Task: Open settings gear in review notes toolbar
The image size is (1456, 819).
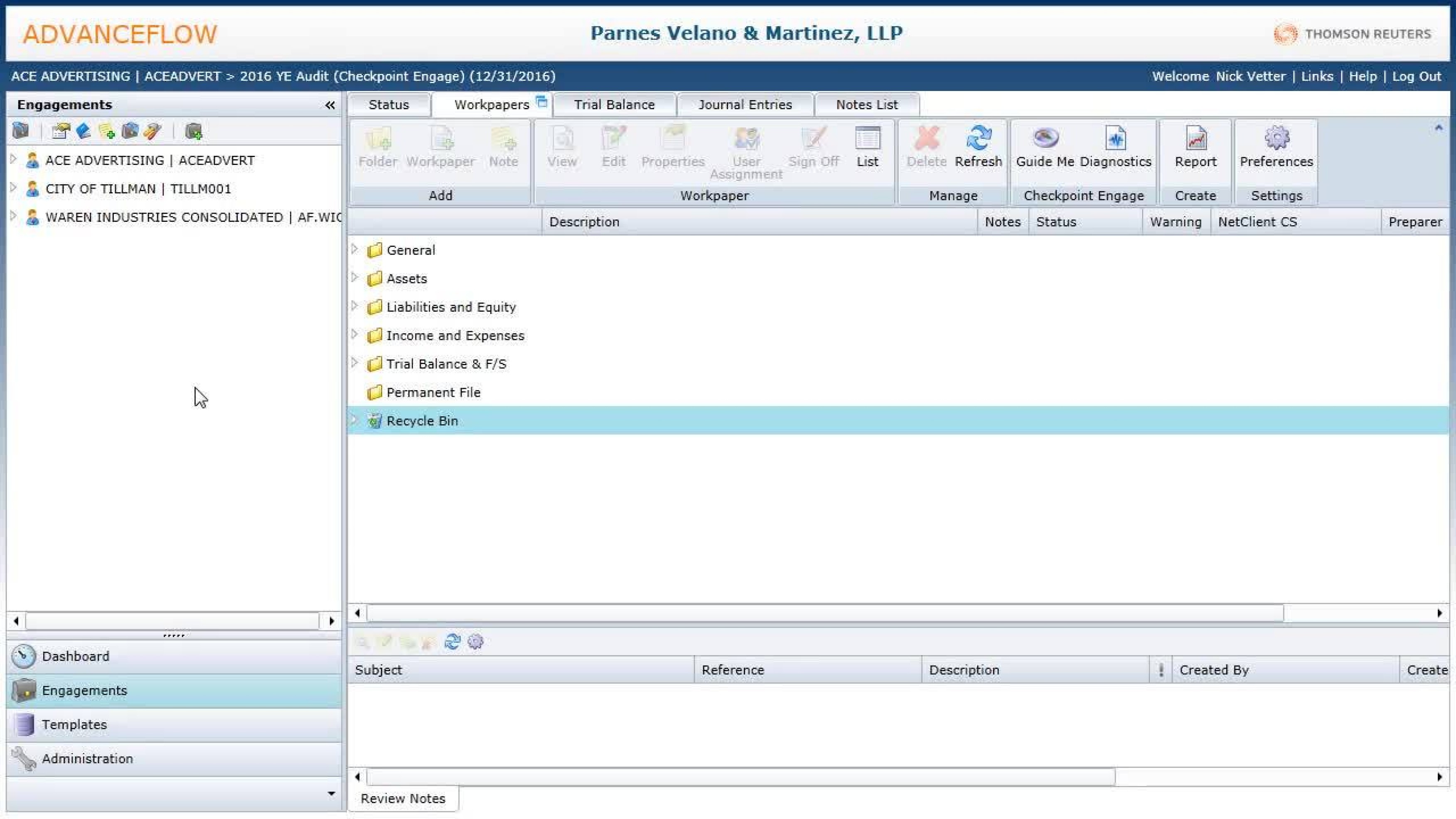Action: (x=475, y=642)
